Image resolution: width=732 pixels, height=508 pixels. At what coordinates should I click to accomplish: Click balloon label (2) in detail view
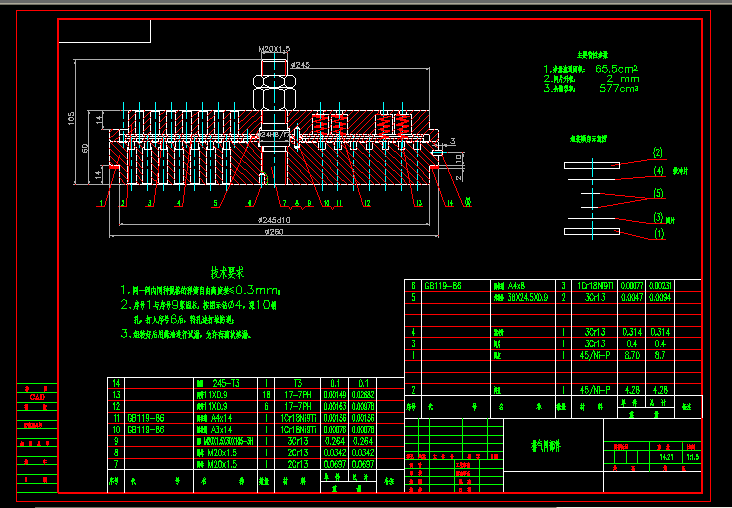658,153
